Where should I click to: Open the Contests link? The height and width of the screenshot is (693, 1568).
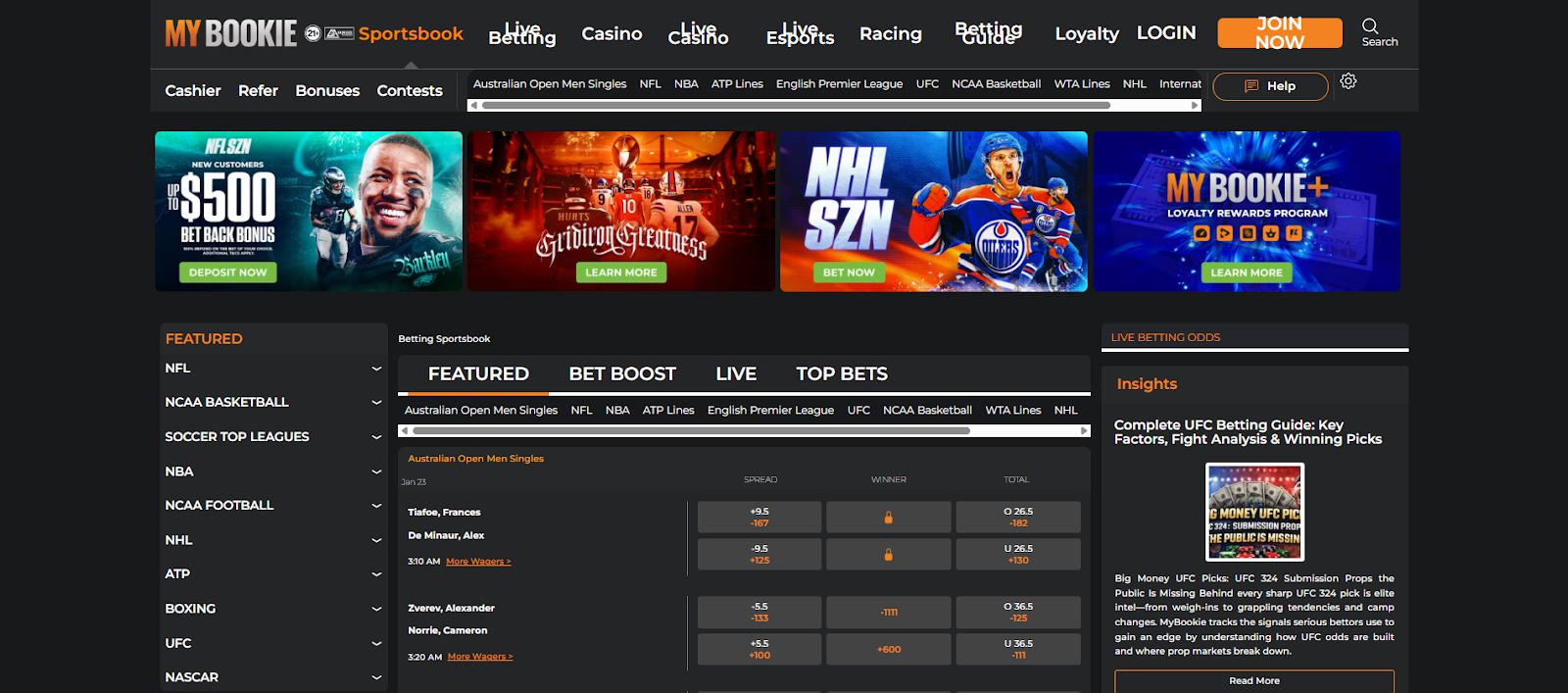(x=410, y=90)
